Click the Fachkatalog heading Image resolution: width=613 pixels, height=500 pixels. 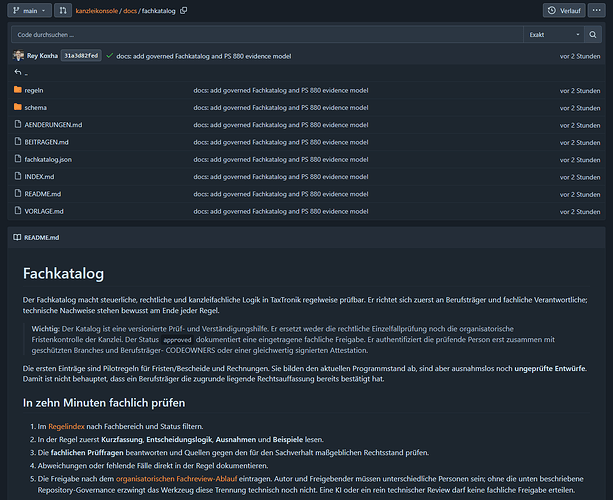(63, 273)
